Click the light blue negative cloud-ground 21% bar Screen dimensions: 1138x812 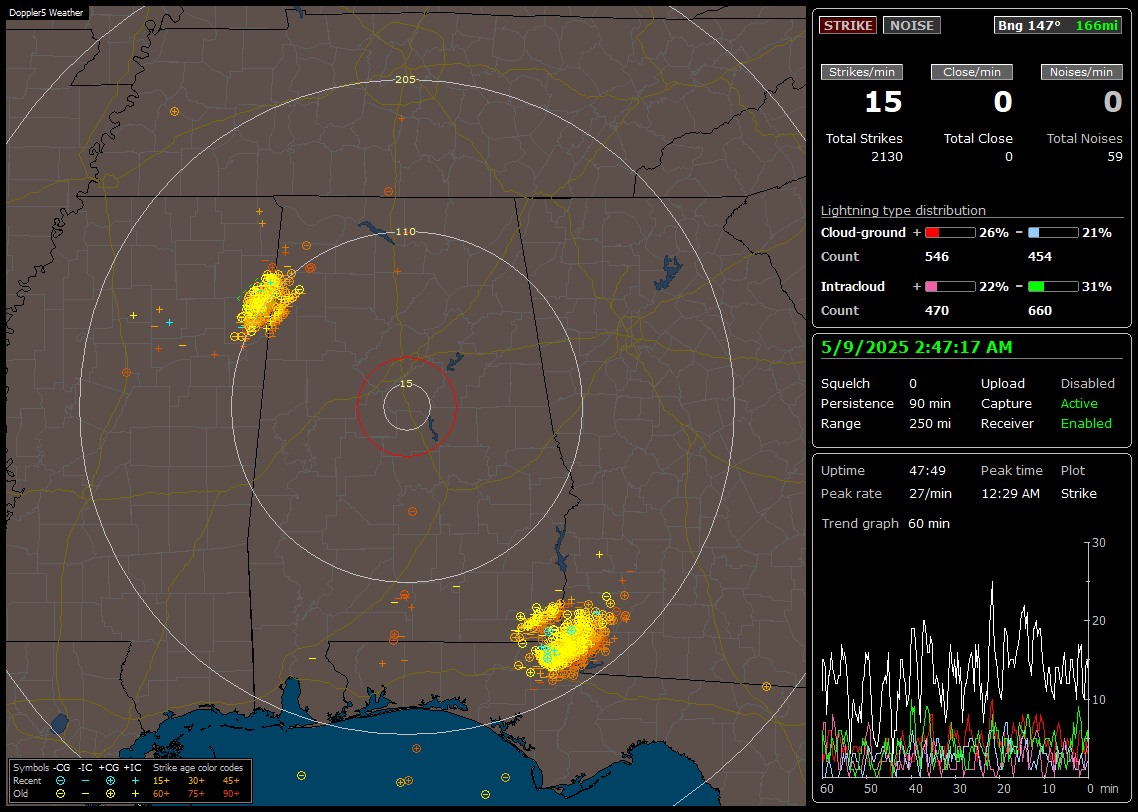(x=1053, y=233)
